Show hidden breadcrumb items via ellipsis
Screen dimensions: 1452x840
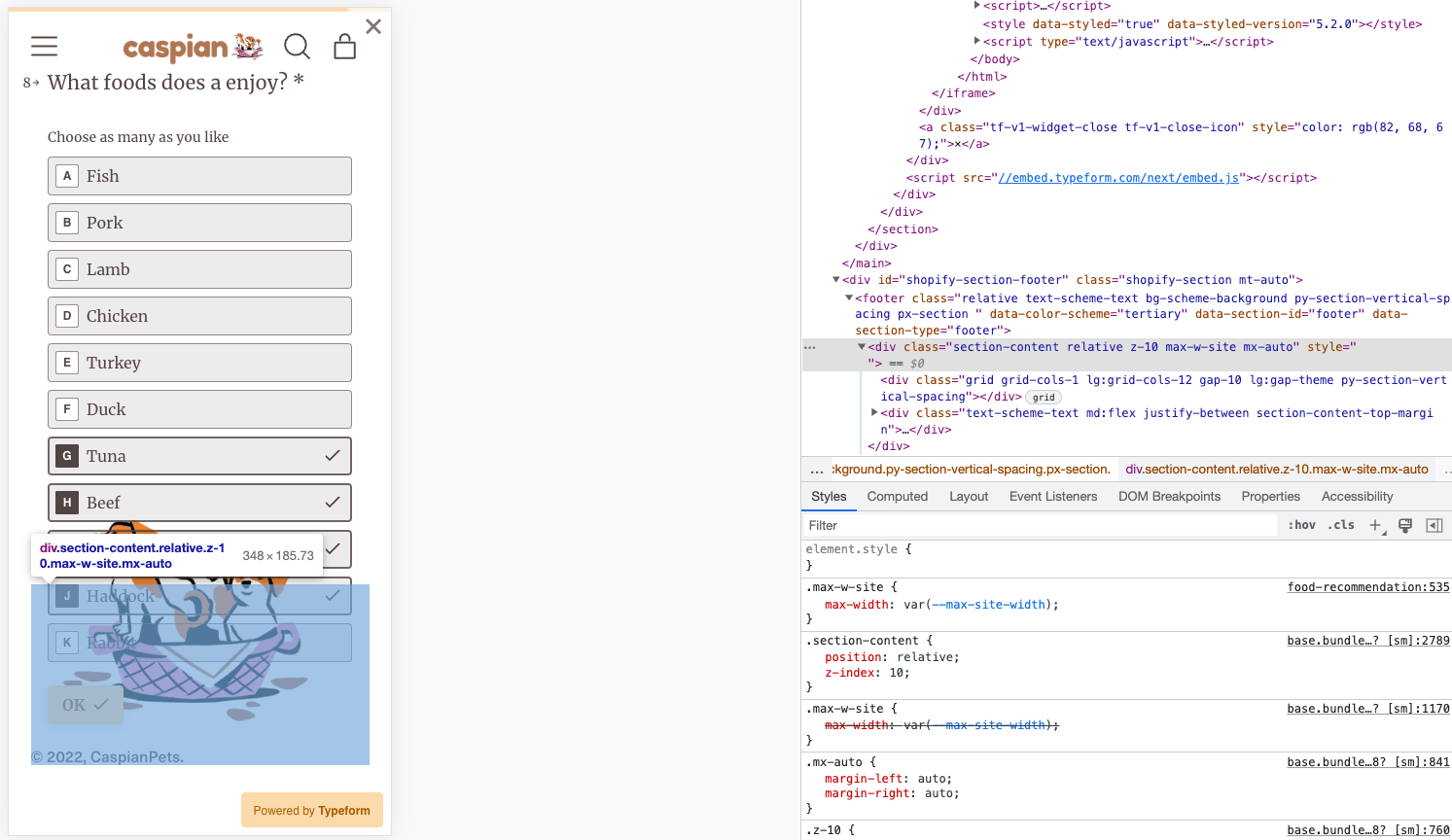point(817,470)
